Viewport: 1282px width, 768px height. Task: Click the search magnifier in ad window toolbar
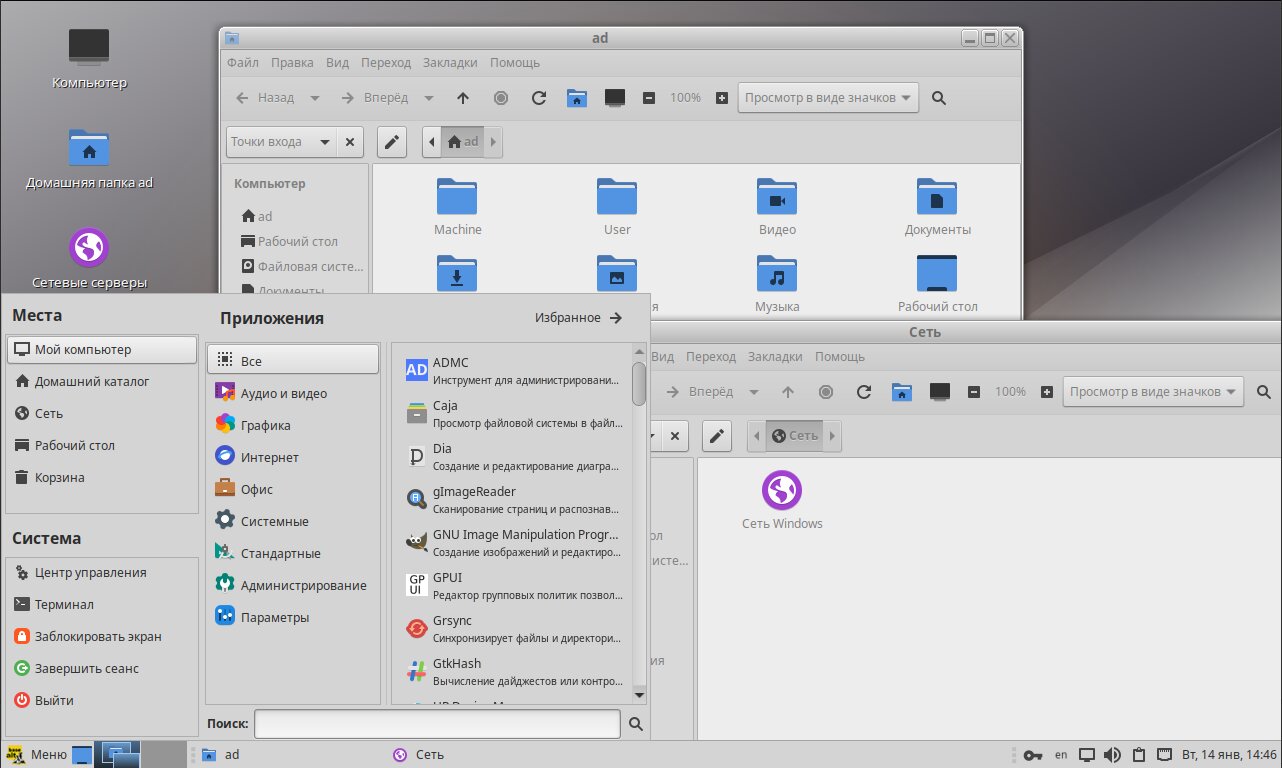coord(938,98)
